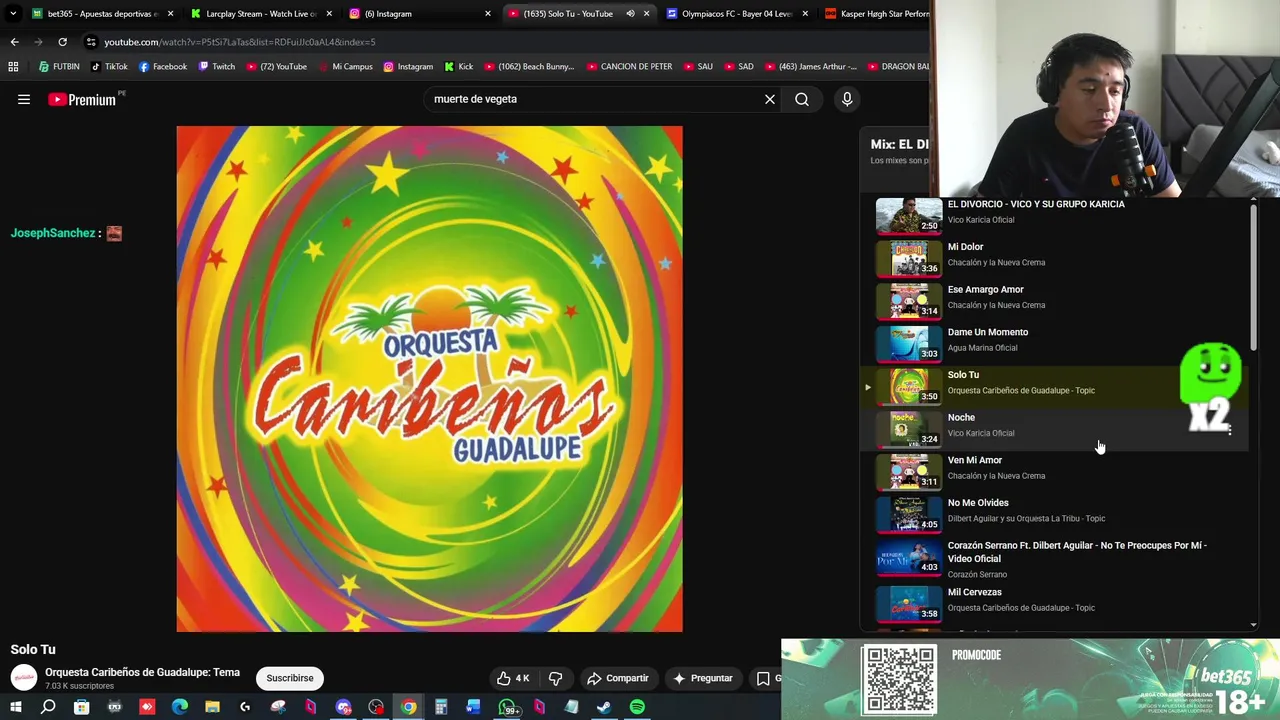This screenshot has height=720, width=1280.
Task: Open Microsoft Edge from taskbar
Action: 180,707
